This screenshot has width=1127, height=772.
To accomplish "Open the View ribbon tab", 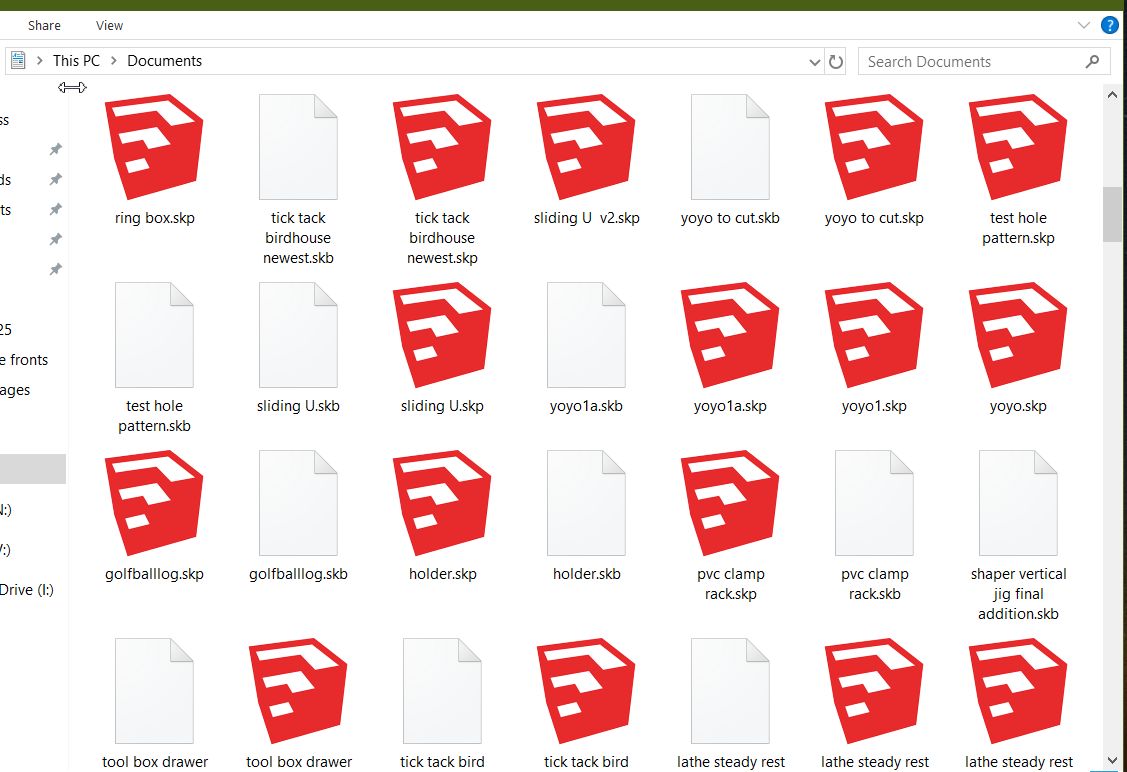I will point(109,25).
